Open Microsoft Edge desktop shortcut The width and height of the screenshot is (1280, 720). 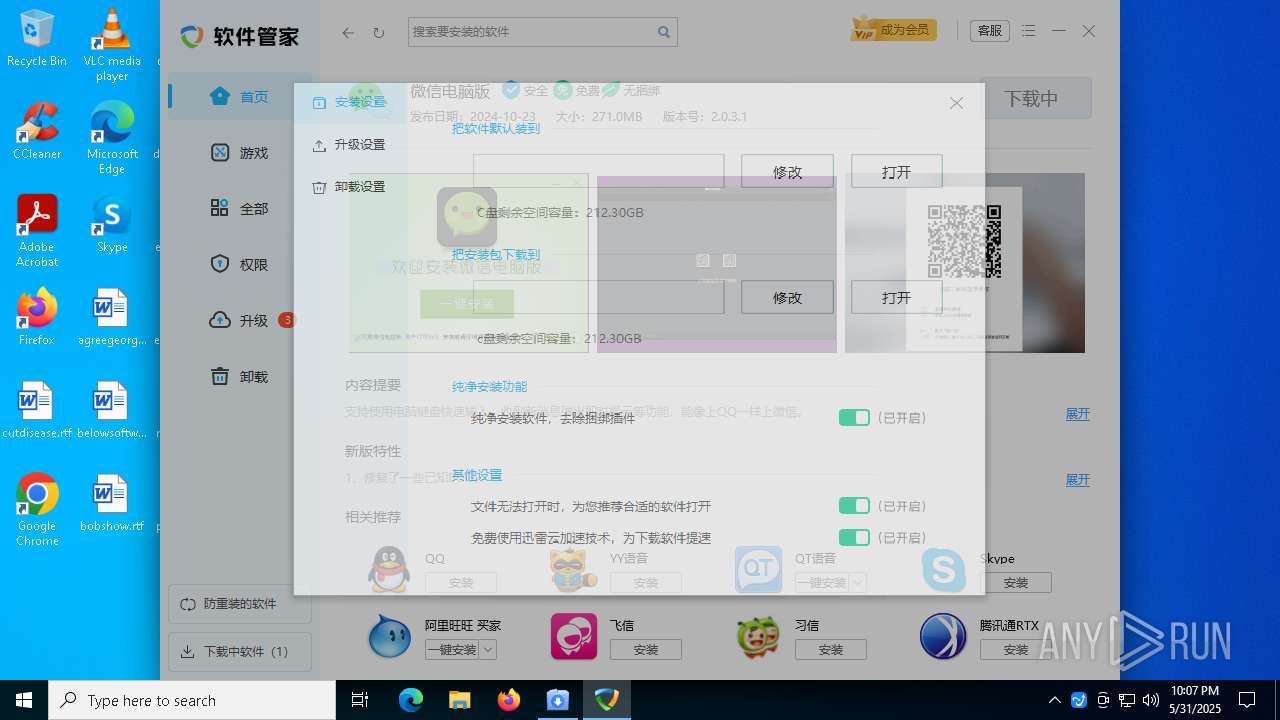(x=112, y=138)
